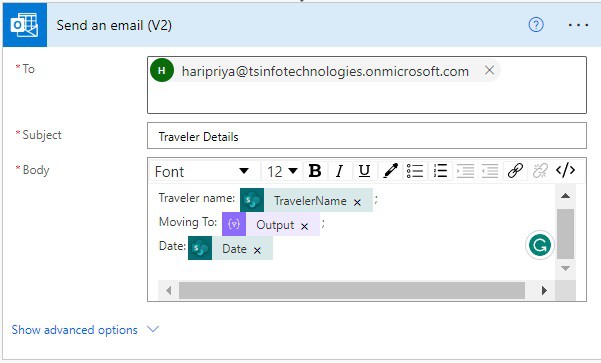Screen dimensions: 601x363
Task: Click the SharePoint icon on Date token
Action: tap(200, 248)
